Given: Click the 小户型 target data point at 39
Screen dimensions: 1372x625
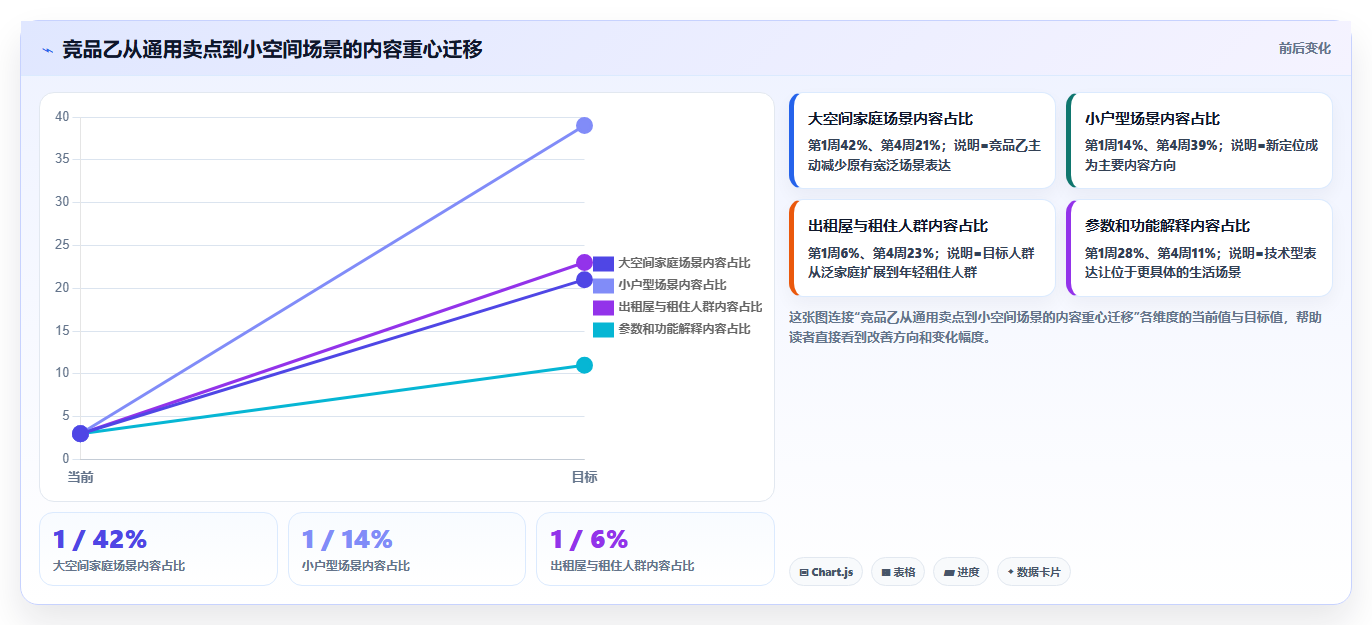Looking at the screenshot, I should click(x=584, y=125).
